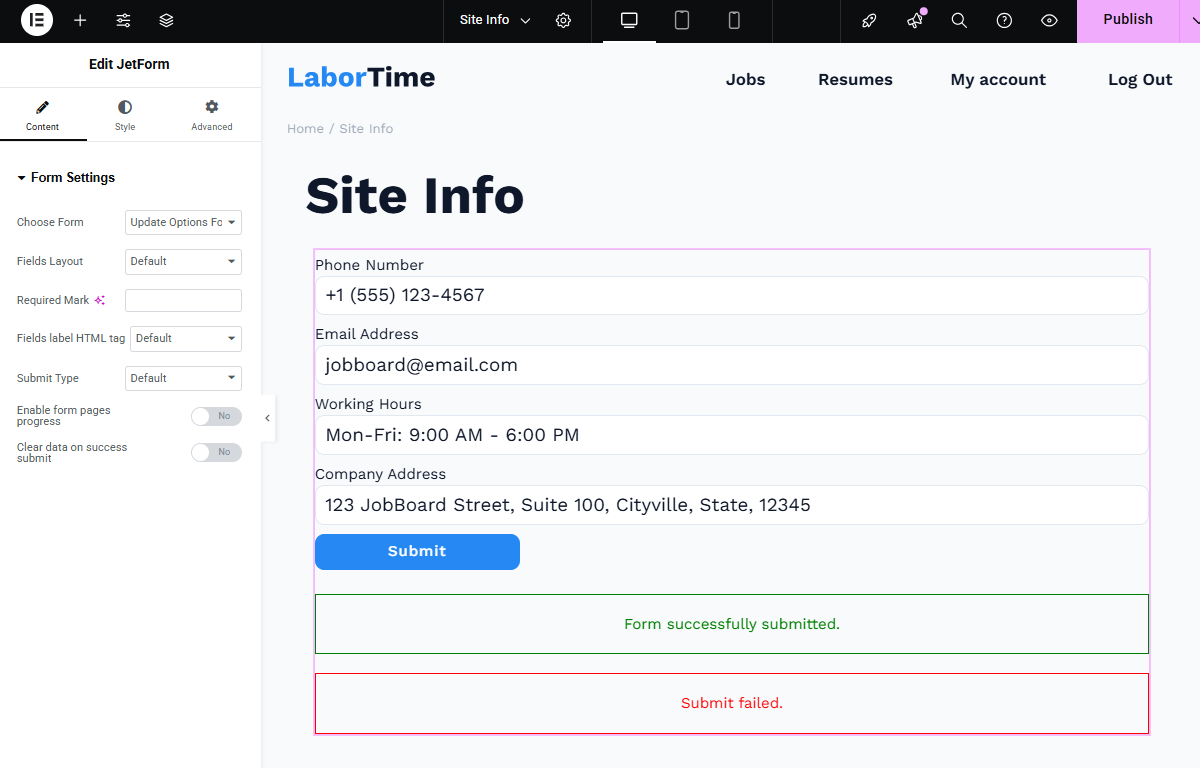The height and width of the screenshot is (768, 1200).
Task: Open the Add Element panel with plus icon
Action: tap(80, 20)
